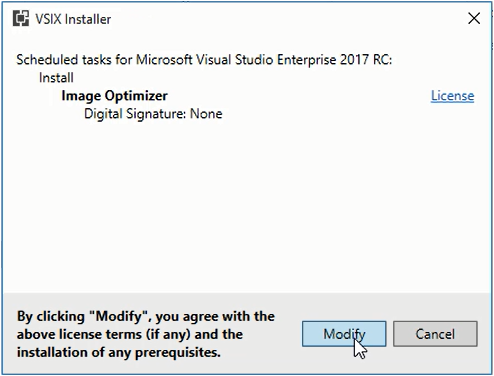The image size is (494, 376).
Task: Click the 'None' signature value
Action: pos(206,114)
